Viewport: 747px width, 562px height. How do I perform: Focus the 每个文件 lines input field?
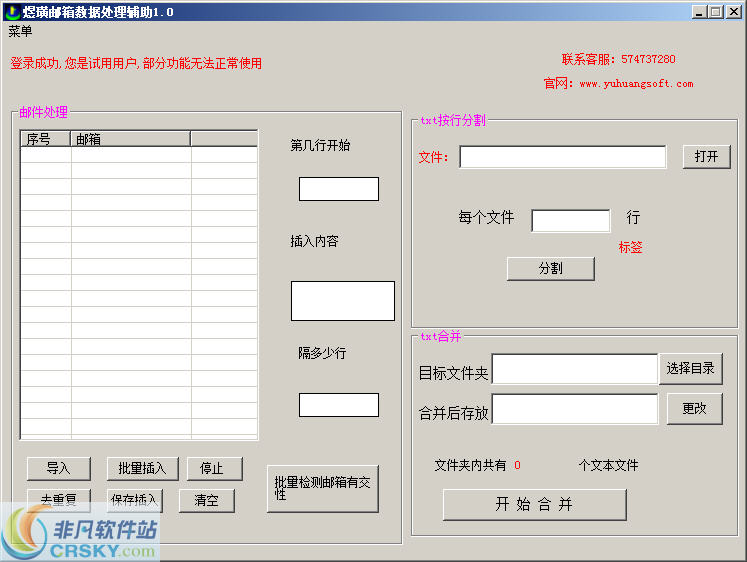(x=571, y=221)
